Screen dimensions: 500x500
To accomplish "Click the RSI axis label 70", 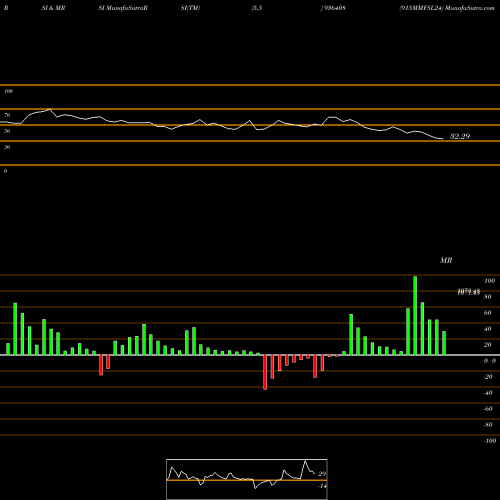I will [7, 115].
